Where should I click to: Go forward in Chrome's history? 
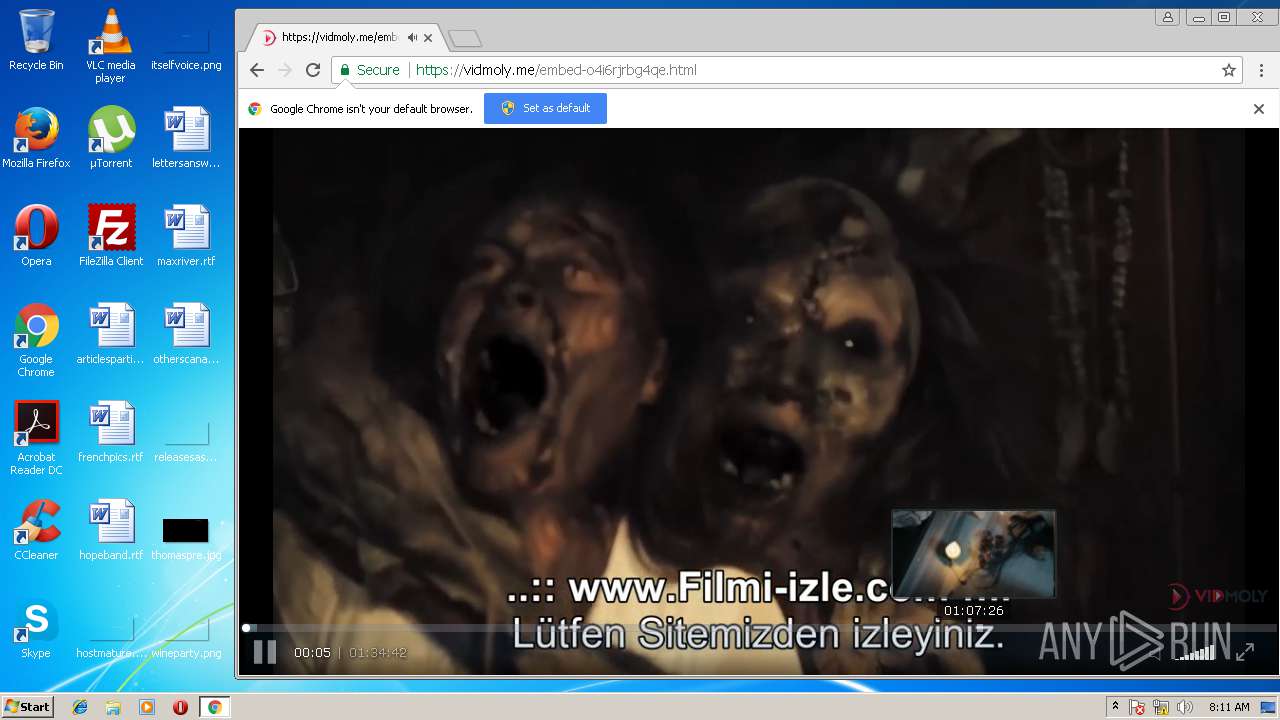[285, 70]
